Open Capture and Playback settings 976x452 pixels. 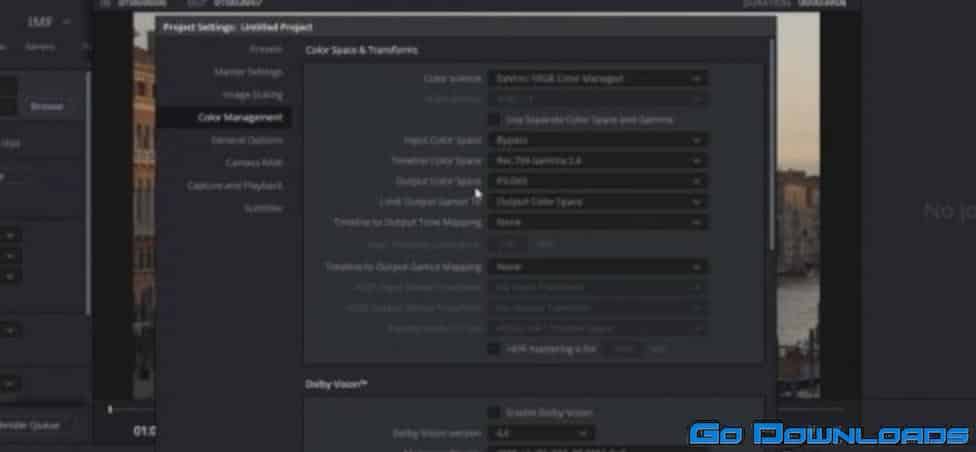[x=234, y=185]
